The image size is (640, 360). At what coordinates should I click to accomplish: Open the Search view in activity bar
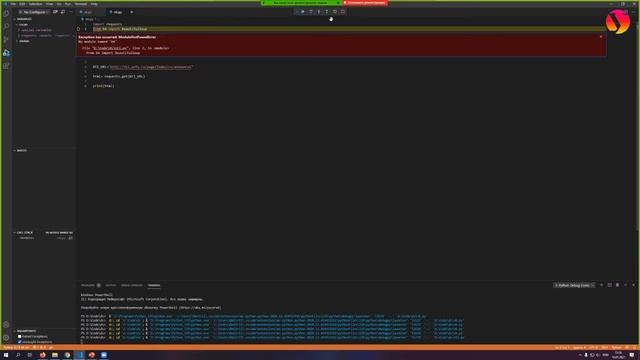6,27
